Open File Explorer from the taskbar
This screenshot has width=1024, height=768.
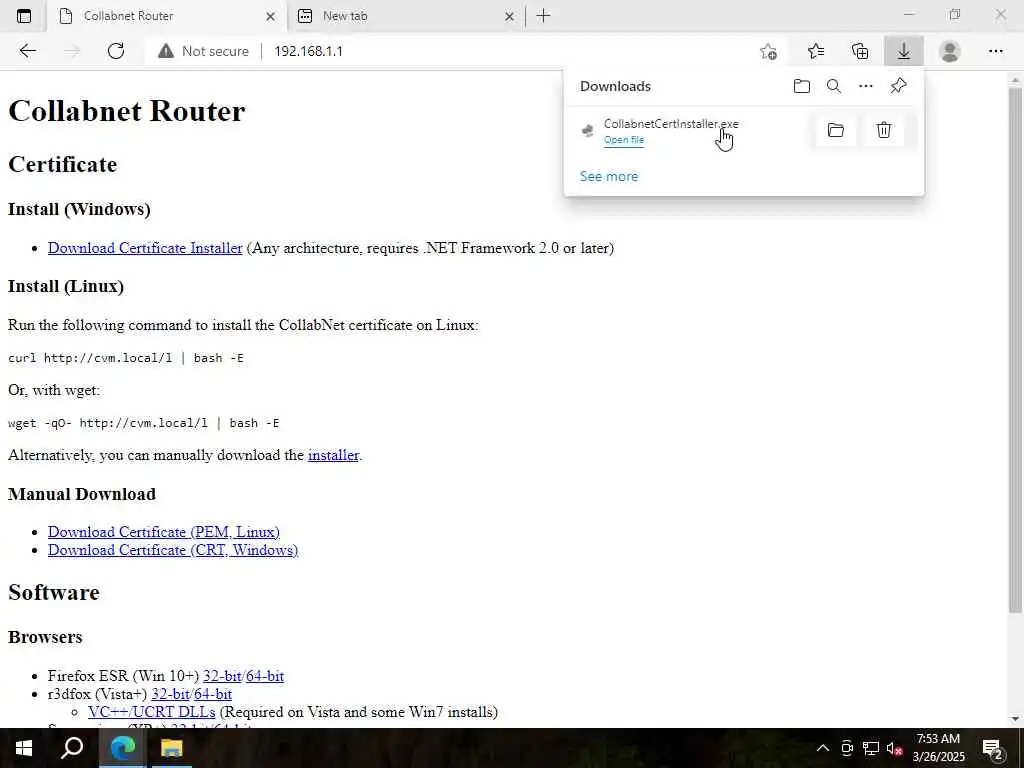point(171,748)
